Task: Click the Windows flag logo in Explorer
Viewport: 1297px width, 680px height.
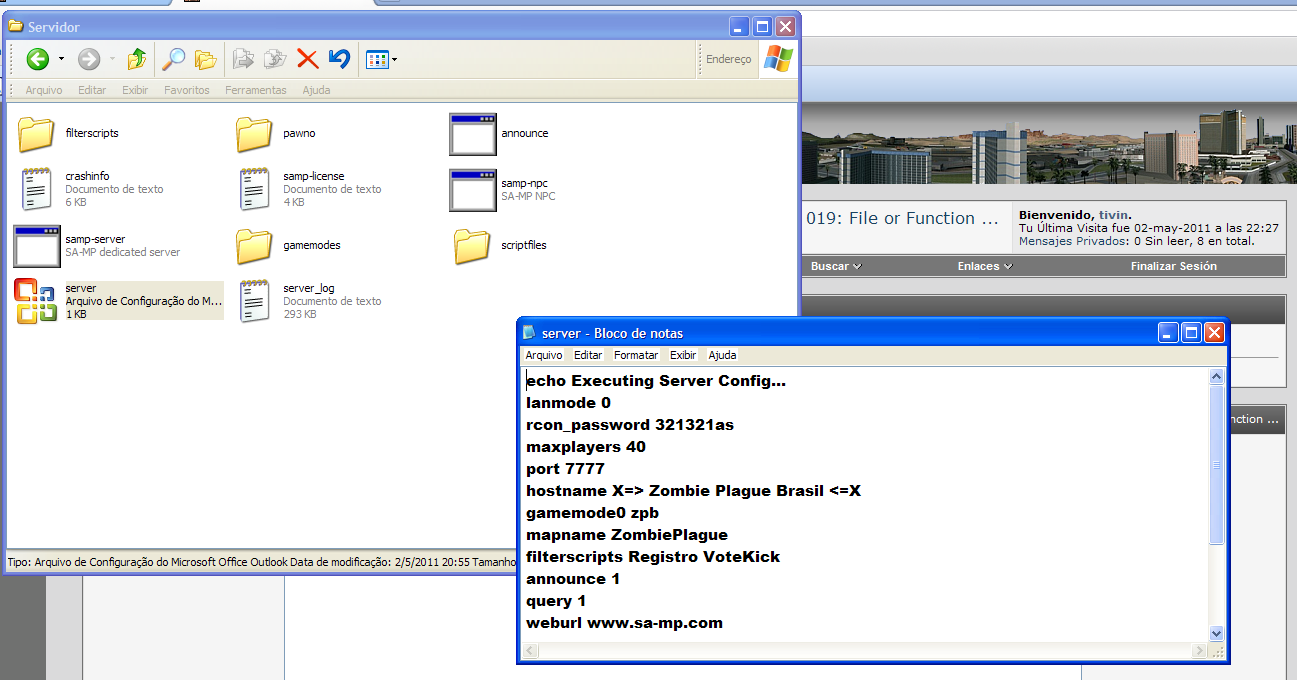Action: tap(778, 59)
